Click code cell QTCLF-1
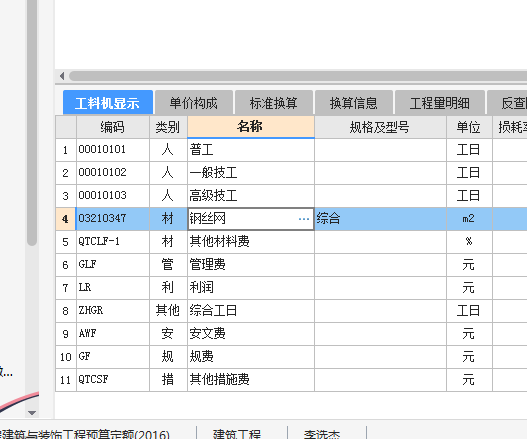The width and height of the screenshot is (527, 439). 113,242
